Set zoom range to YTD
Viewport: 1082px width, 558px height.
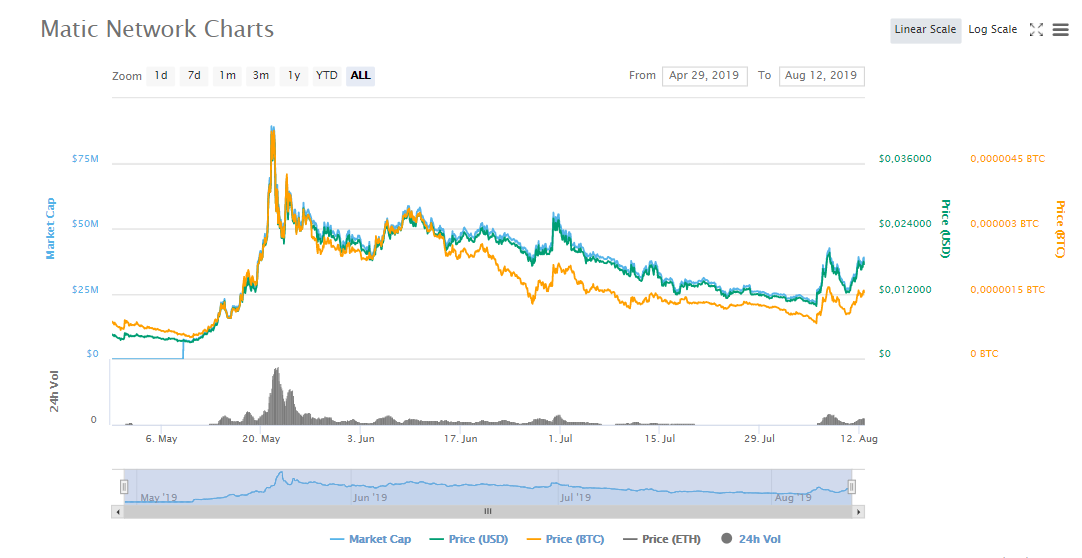click(x=326, y=76)
